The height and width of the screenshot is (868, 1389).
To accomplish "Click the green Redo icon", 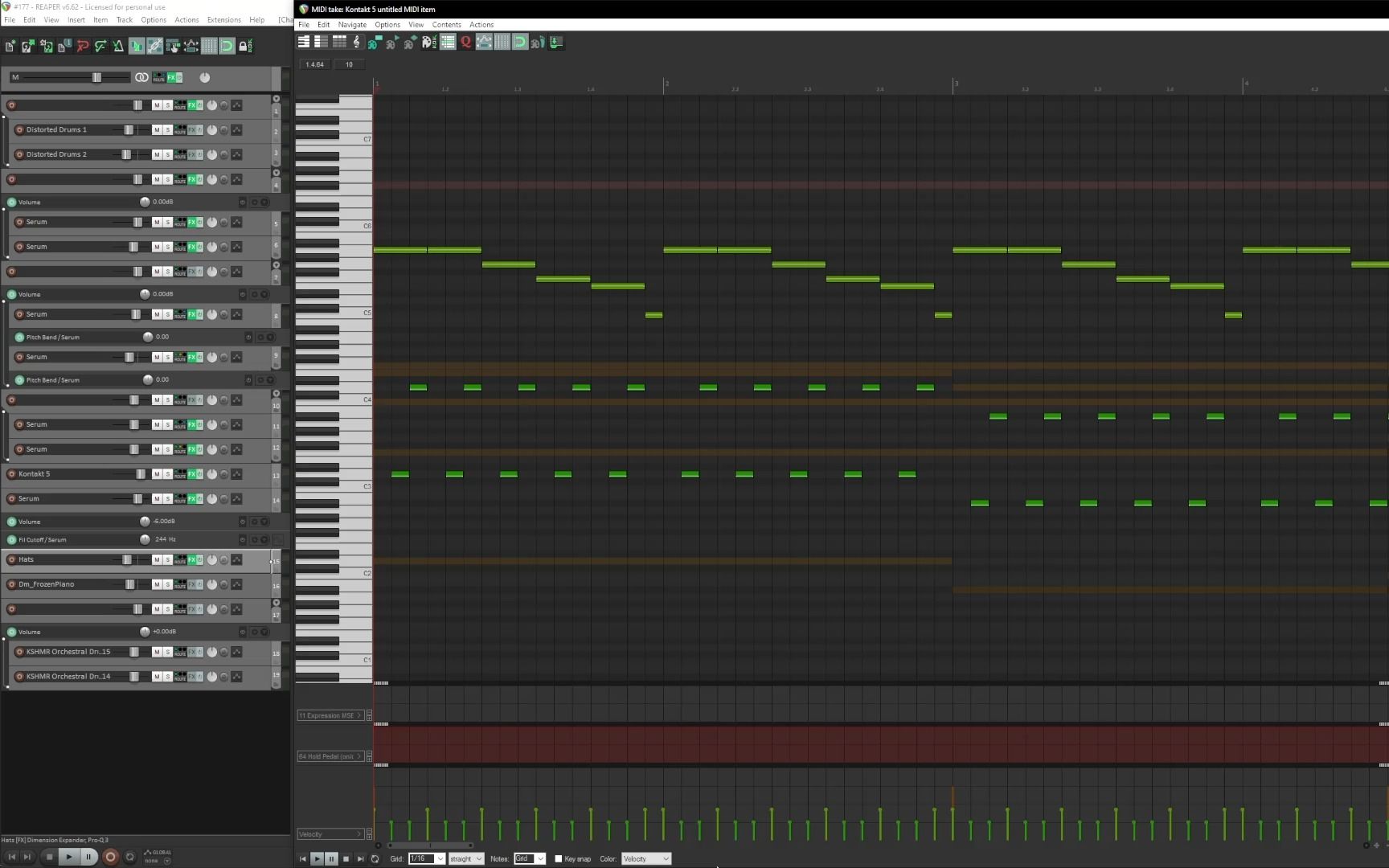I will (x=100, y=47).
